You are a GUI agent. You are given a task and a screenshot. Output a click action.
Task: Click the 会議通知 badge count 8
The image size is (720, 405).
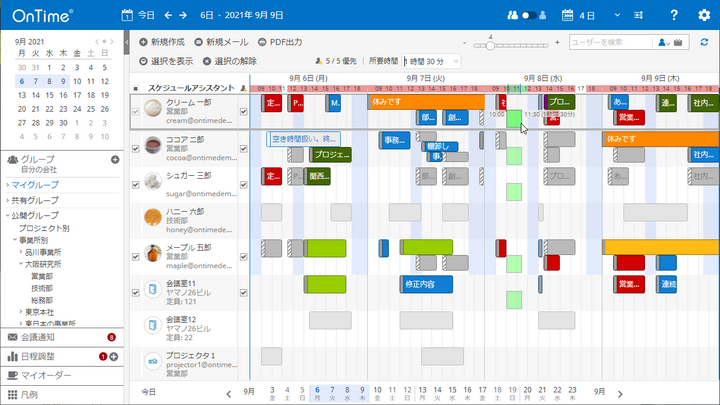[x=111, y=337]
